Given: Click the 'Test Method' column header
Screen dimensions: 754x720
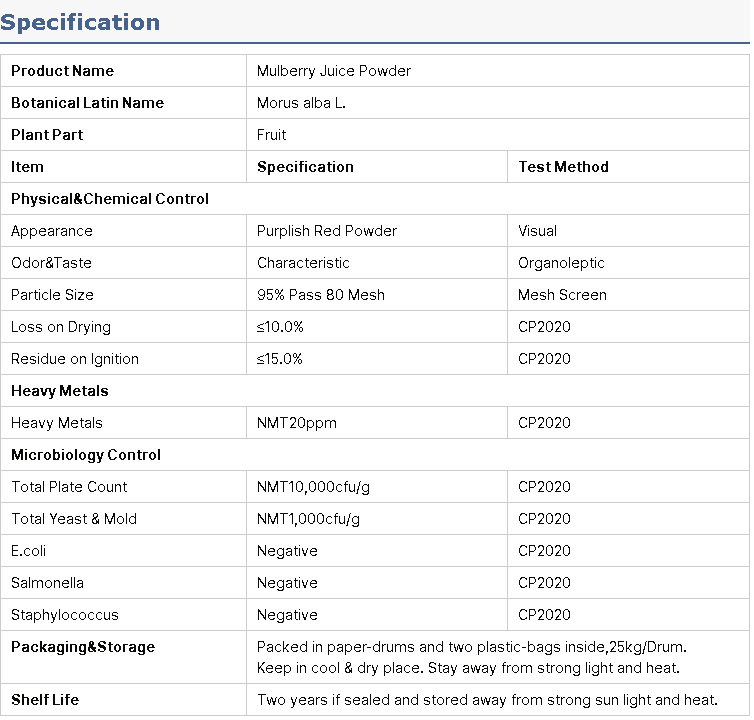Looking at the screenshot, I should tap(628, 167).
